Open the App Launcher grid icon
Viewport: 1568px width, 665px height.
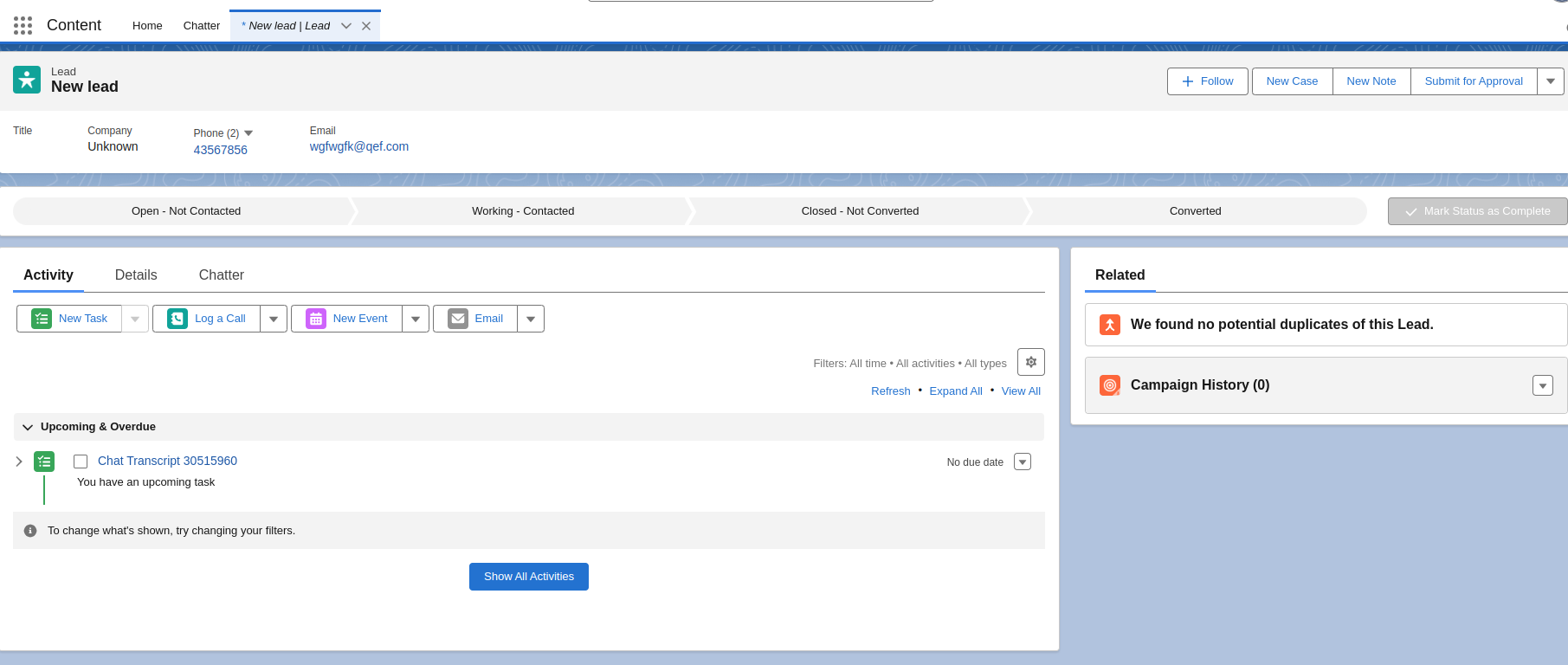point(23,26)
